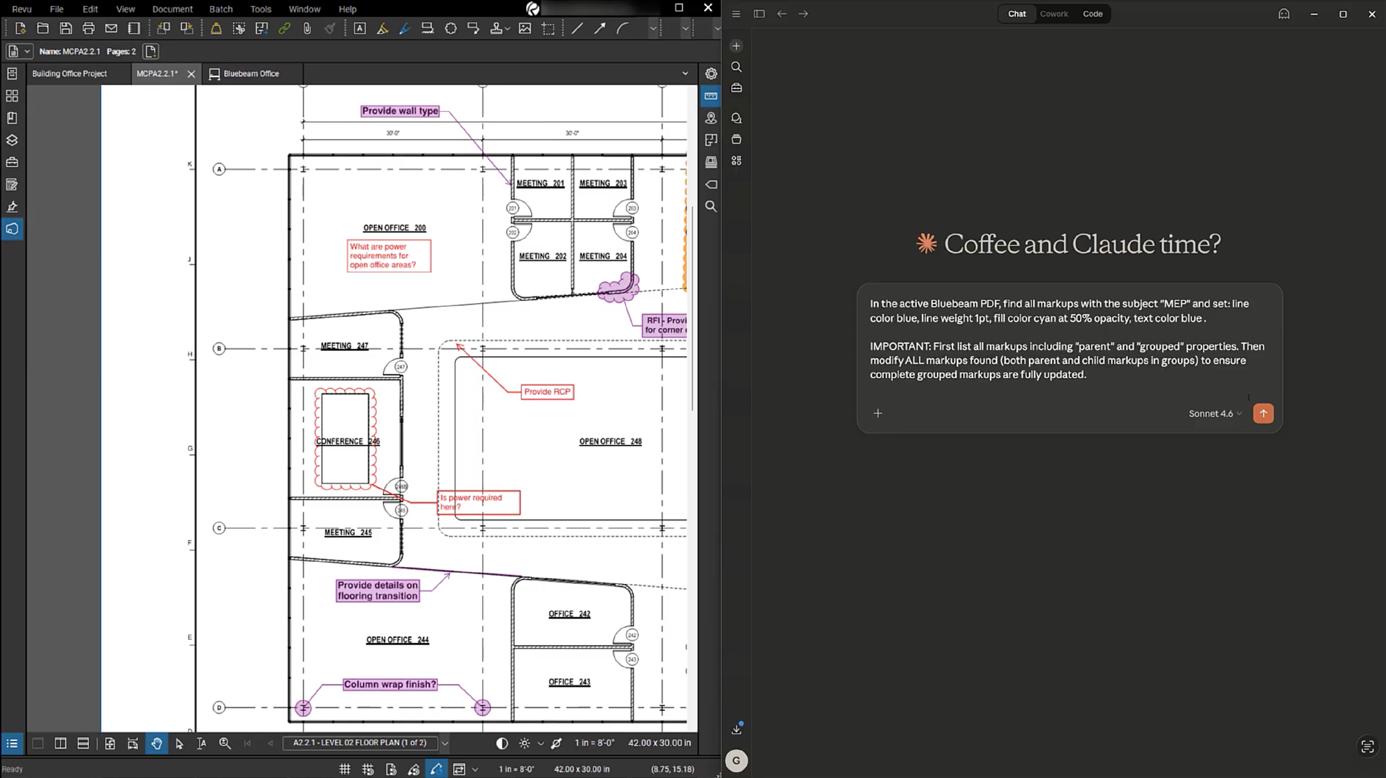Screen dimensions: 1386x778
Task: Click the Search icon in Claude sidebar
Action: tap(736, 67)
